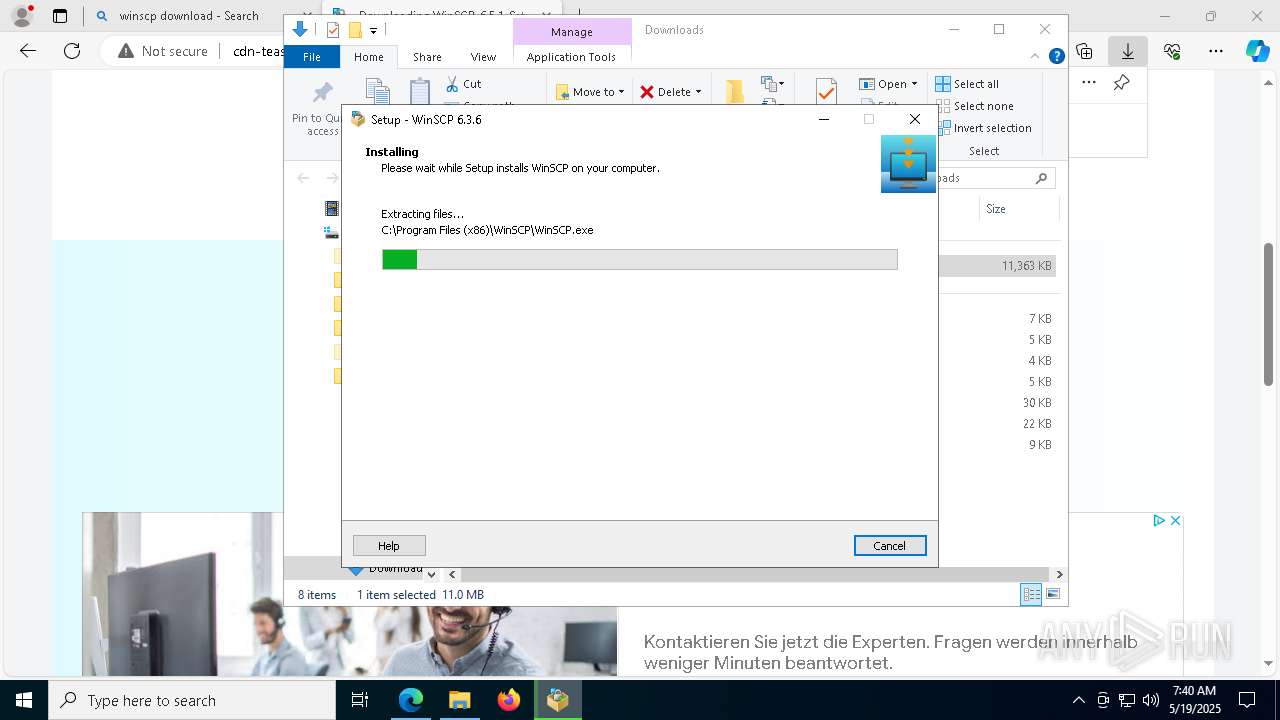Viewport: 1280px width, 720px height.
Task: Pin to Quick access in Explorer
Action: pyautogui.click(x=321, y=108)
